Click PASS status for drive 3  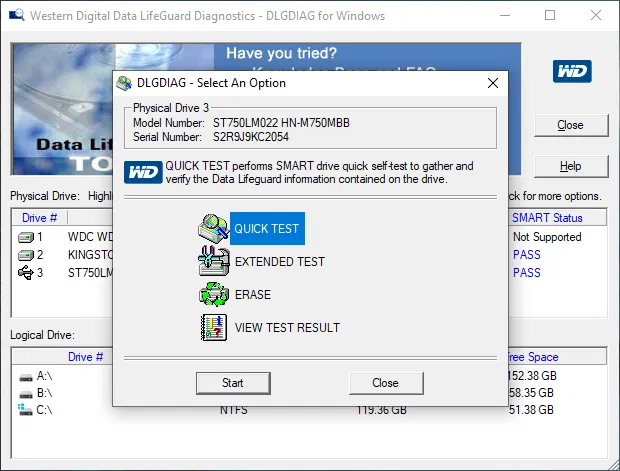tap(527, 272)
